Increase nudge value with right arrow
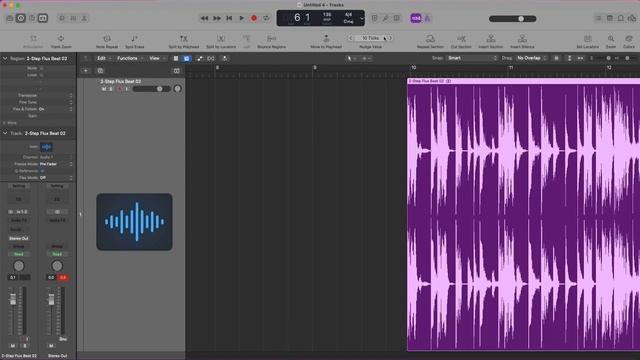The width and height of the screenshot is (640, 360). [x=391, y=38]
